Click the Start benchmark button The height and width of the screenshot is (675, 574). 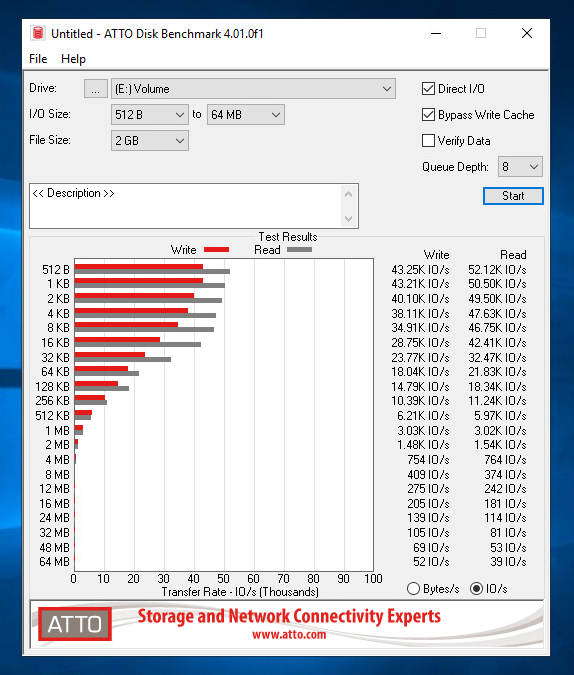513,196
